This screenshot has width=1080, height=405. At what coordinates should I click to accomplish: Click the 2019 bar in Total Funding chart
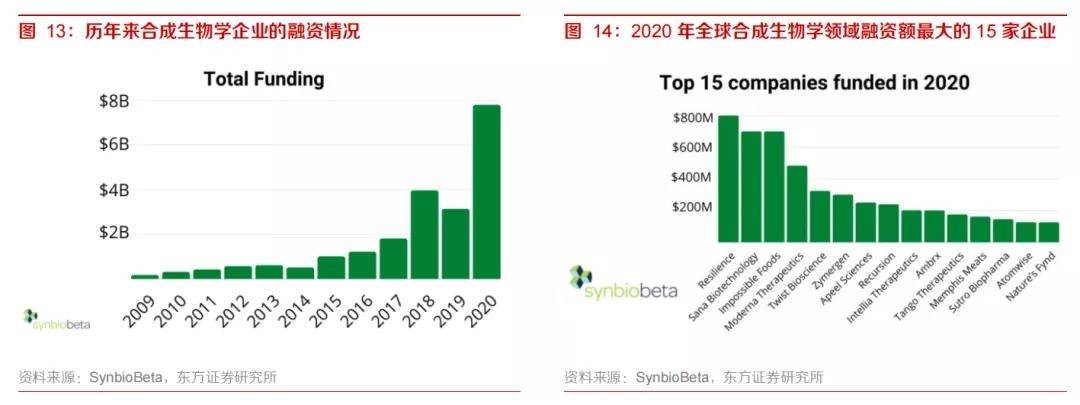(455, 243)
